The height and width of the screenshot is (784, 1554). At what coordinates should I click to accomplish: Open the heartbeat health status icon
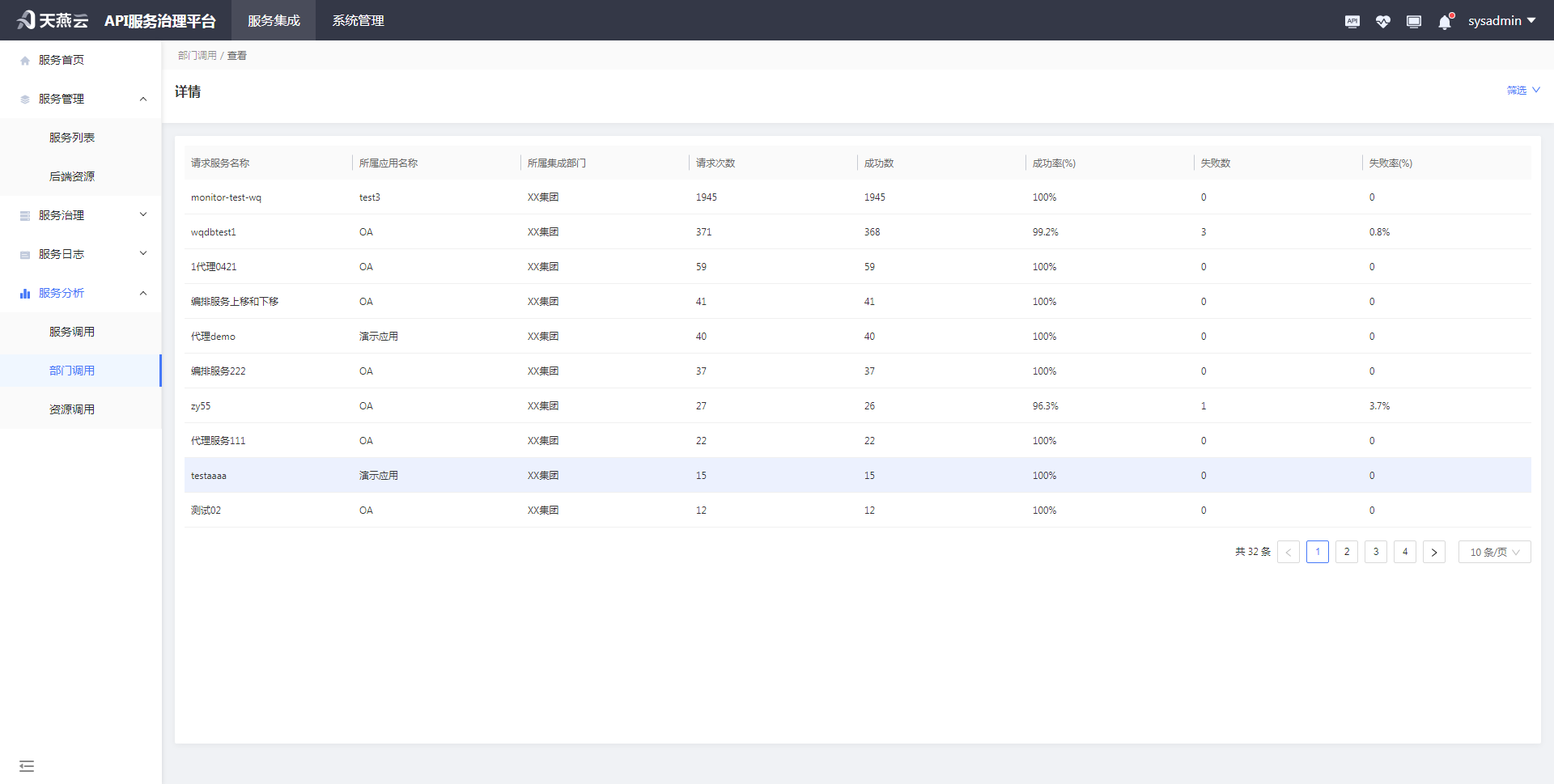pos(1382,21)
